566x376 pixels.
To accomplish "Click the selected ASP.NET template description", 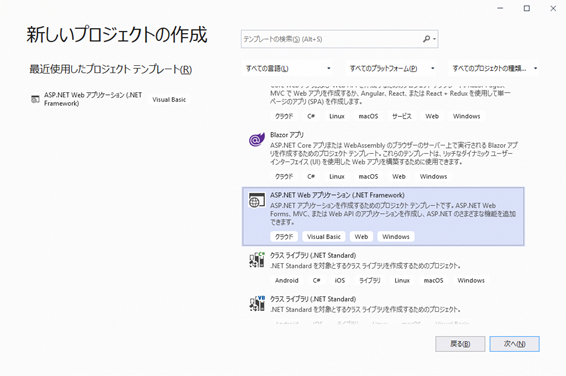I will click(393, 214).
